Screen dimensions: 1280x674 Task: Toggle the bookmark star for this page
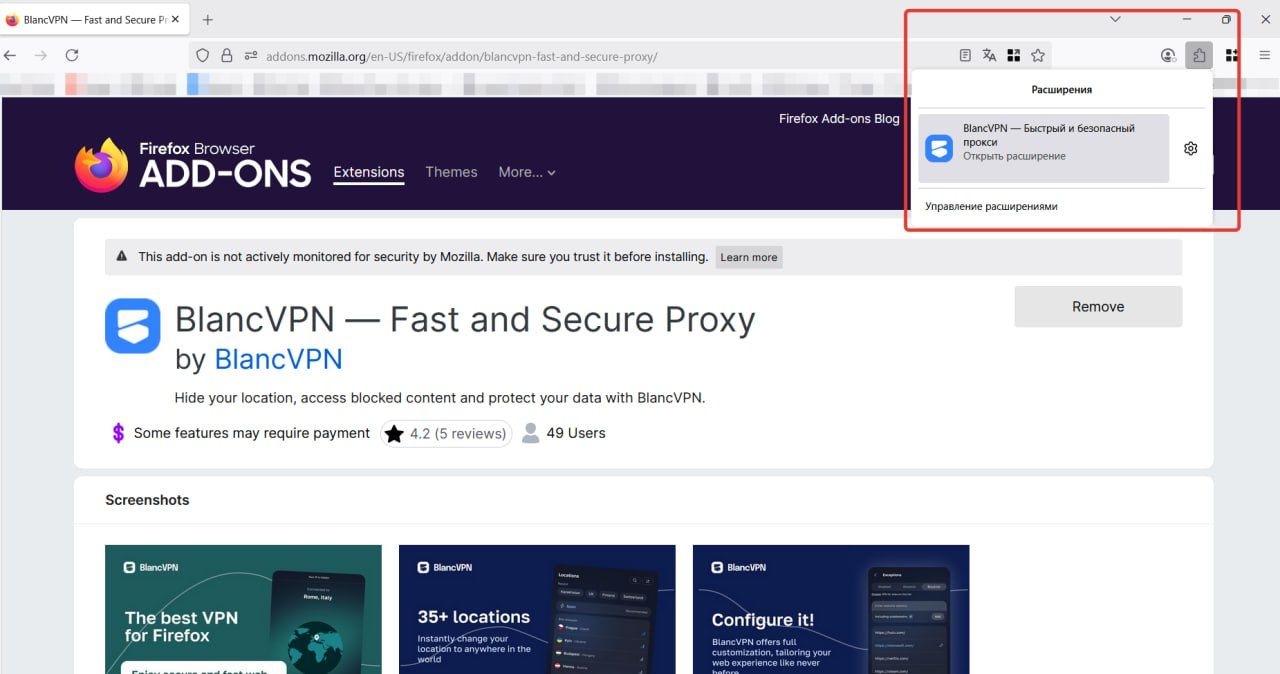(1038, 55)
